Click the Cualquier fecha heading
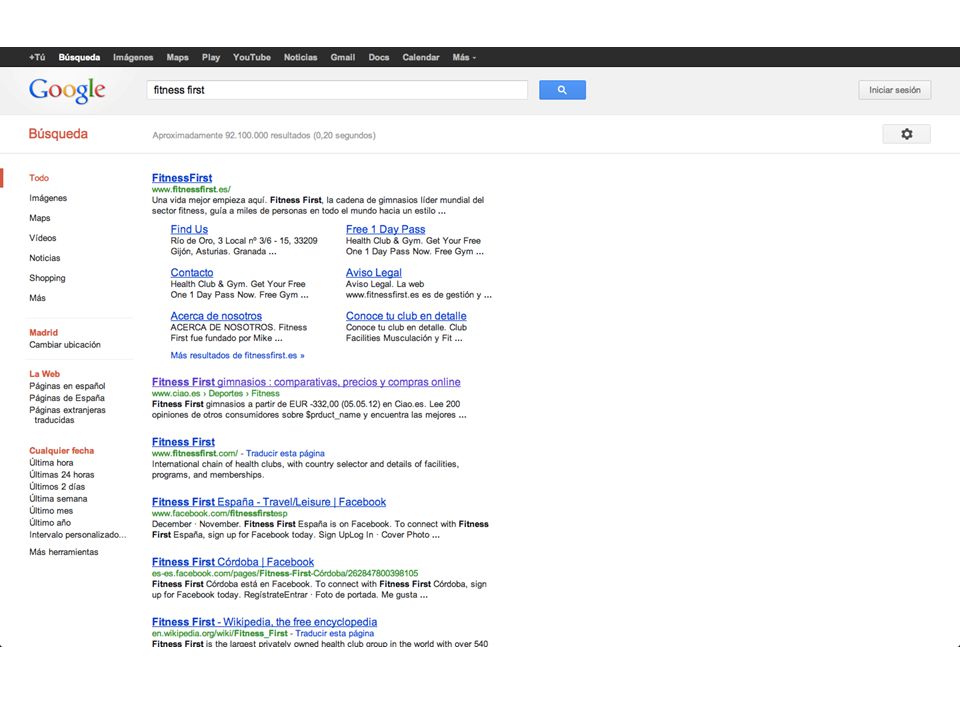960x720 pixels. pyautogui.click(x=62, y=451)
